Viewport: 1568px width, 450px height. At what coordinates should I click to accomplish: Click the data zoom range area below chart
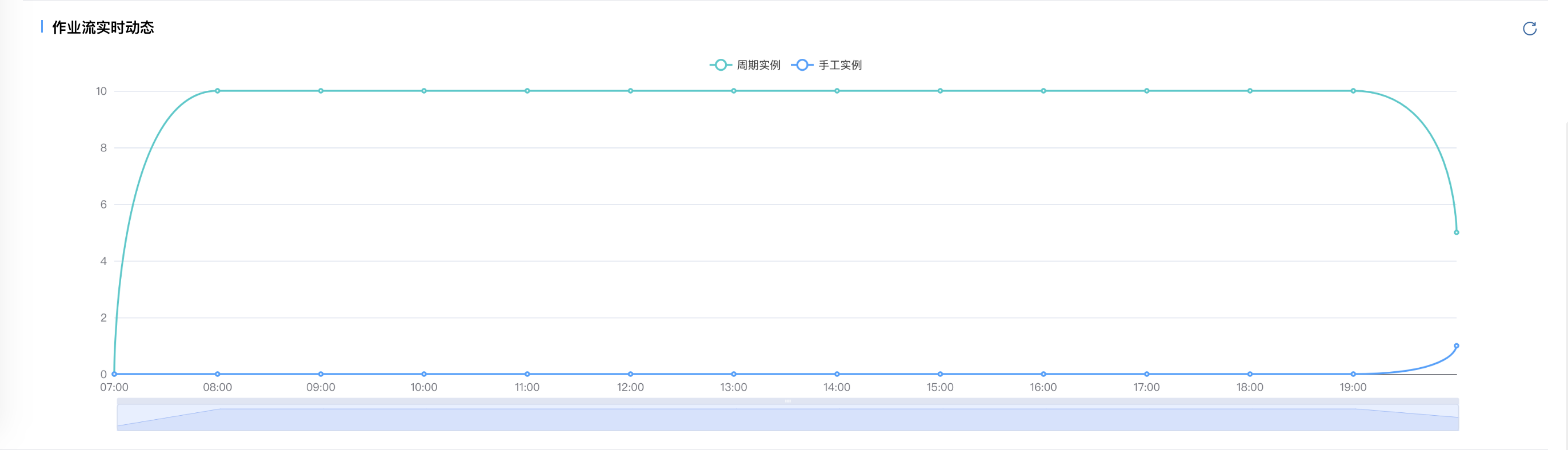[x=787, y=419]
